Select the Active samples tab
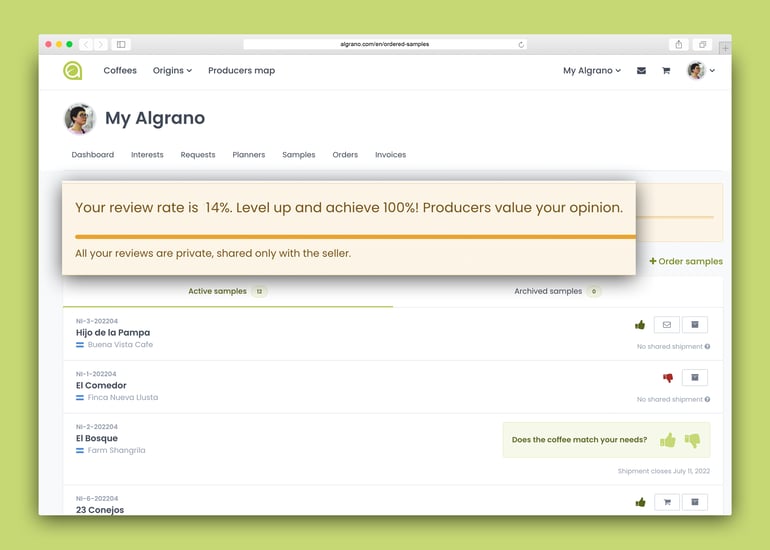The height and width of the screenshot is (550, 770). pos(228,291)
